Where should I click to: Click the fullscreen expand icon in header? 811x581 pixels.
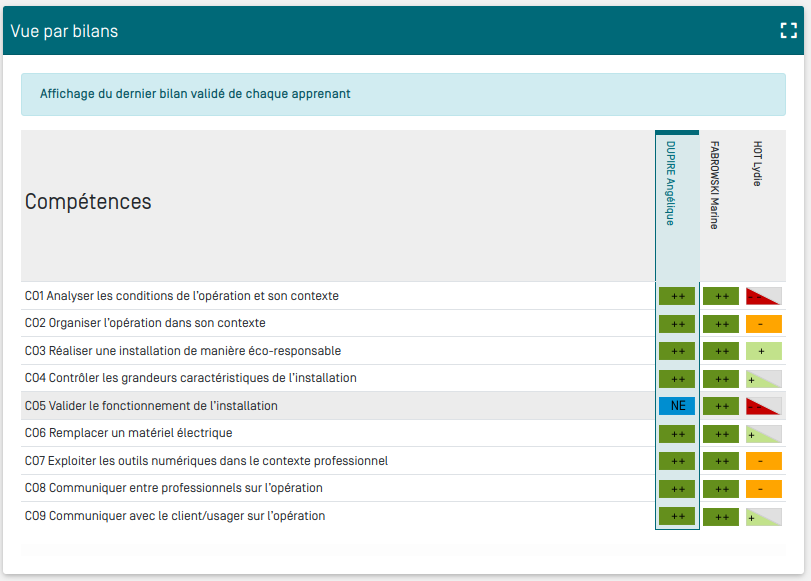pyautogui.click(x=788, y=31)
